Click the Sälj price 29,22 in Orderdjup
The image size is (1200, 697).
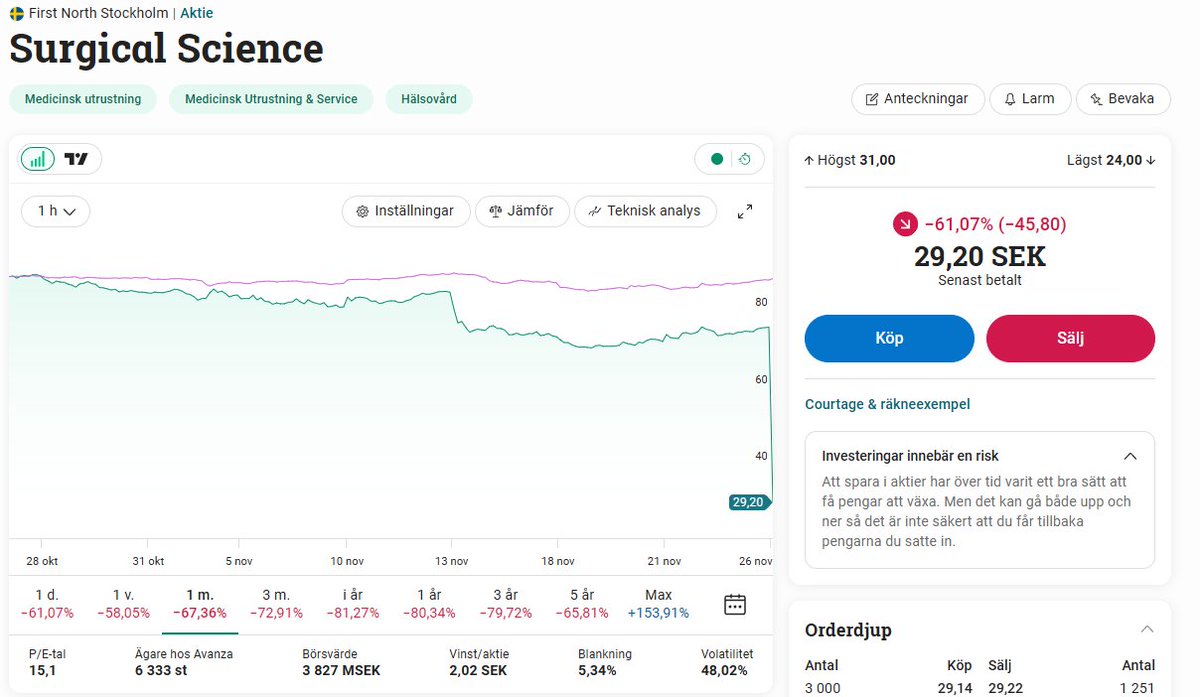(x=1006, y=688)
